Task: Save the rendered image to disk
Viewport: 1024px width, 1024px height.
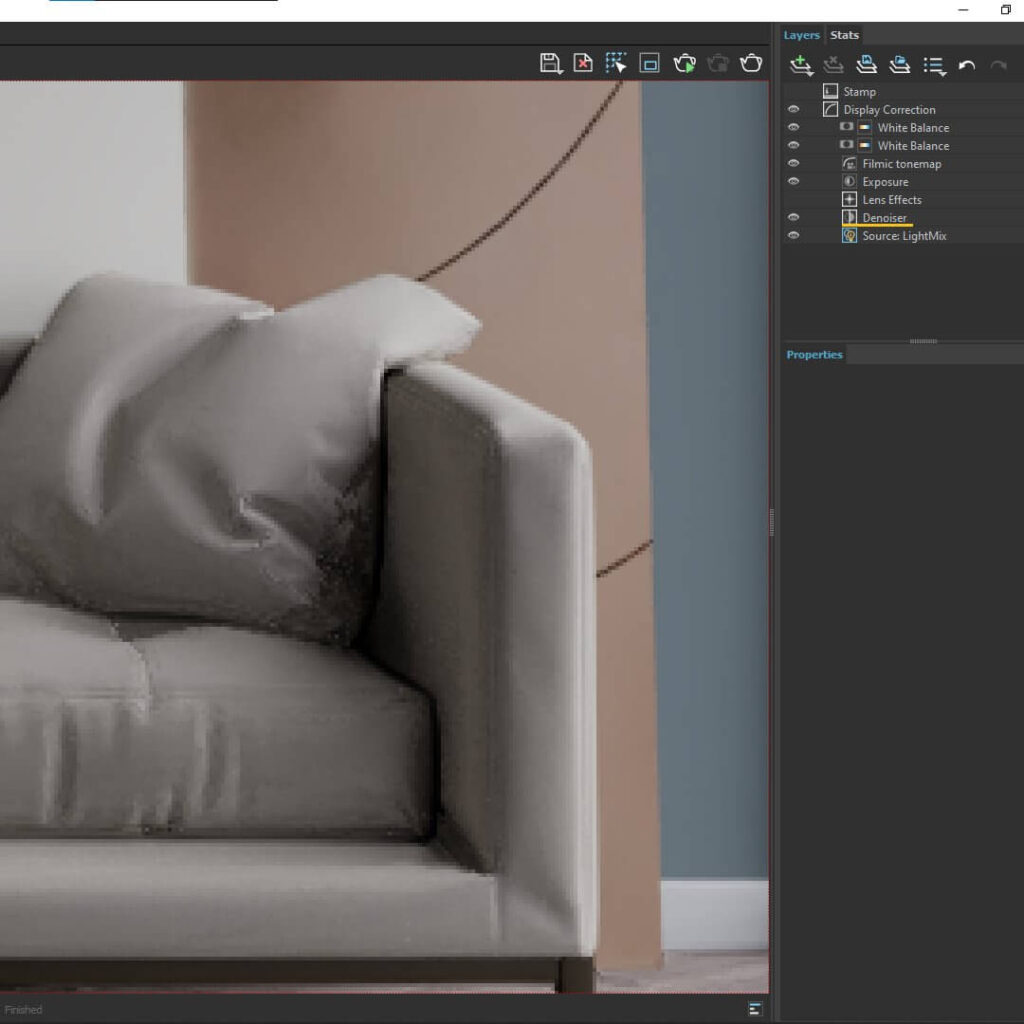Action: [x=549, y=62]
